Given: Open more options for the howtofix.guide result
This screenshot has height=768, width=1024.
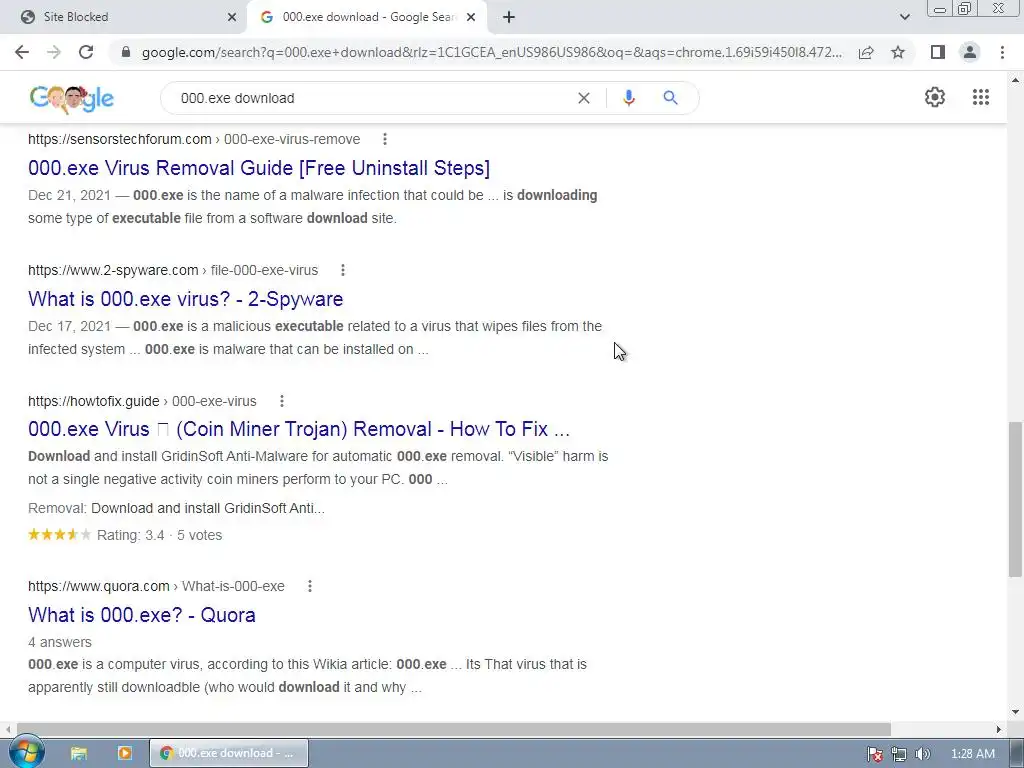Looking at the screenshot, I should [x=281, y=401].
